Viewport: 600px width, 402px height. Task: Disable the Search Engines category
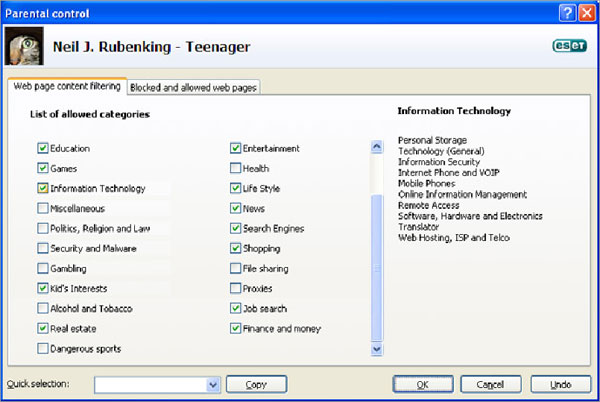point(235,228)
